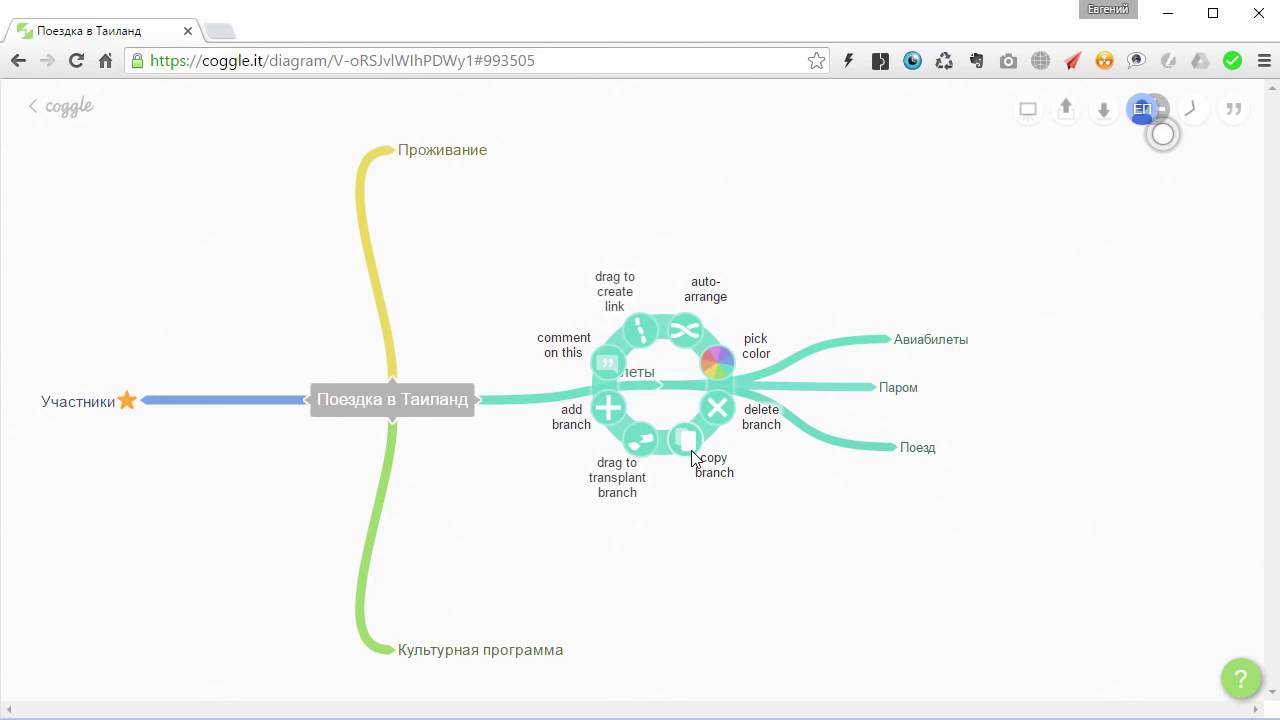
Task: Click the green help question mark button
Action: pos(1241,678)
